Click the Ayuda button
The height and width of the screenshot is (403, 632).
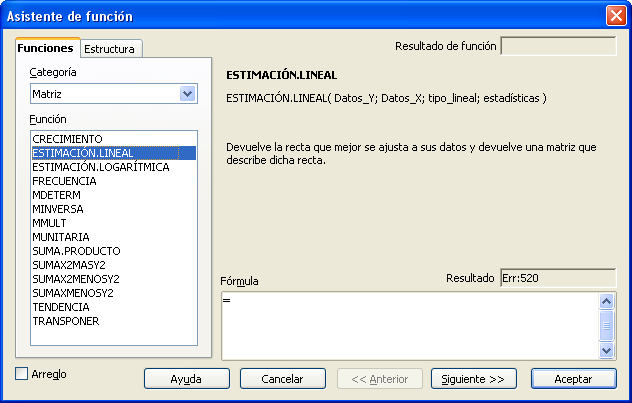click(186, 379)
